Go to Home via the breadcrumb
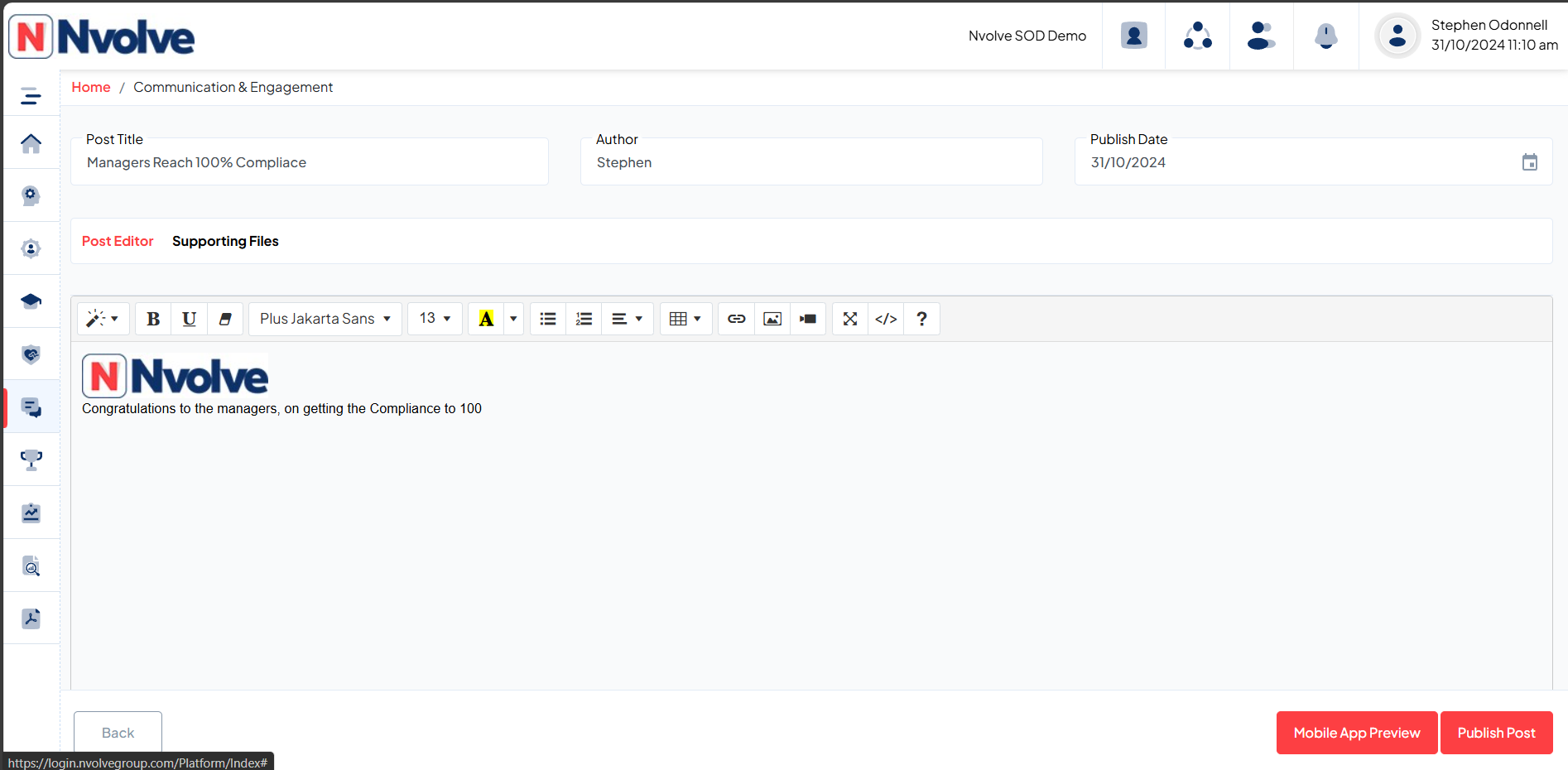This screenshot has width=1568, height=770. [x=91, y=87]
